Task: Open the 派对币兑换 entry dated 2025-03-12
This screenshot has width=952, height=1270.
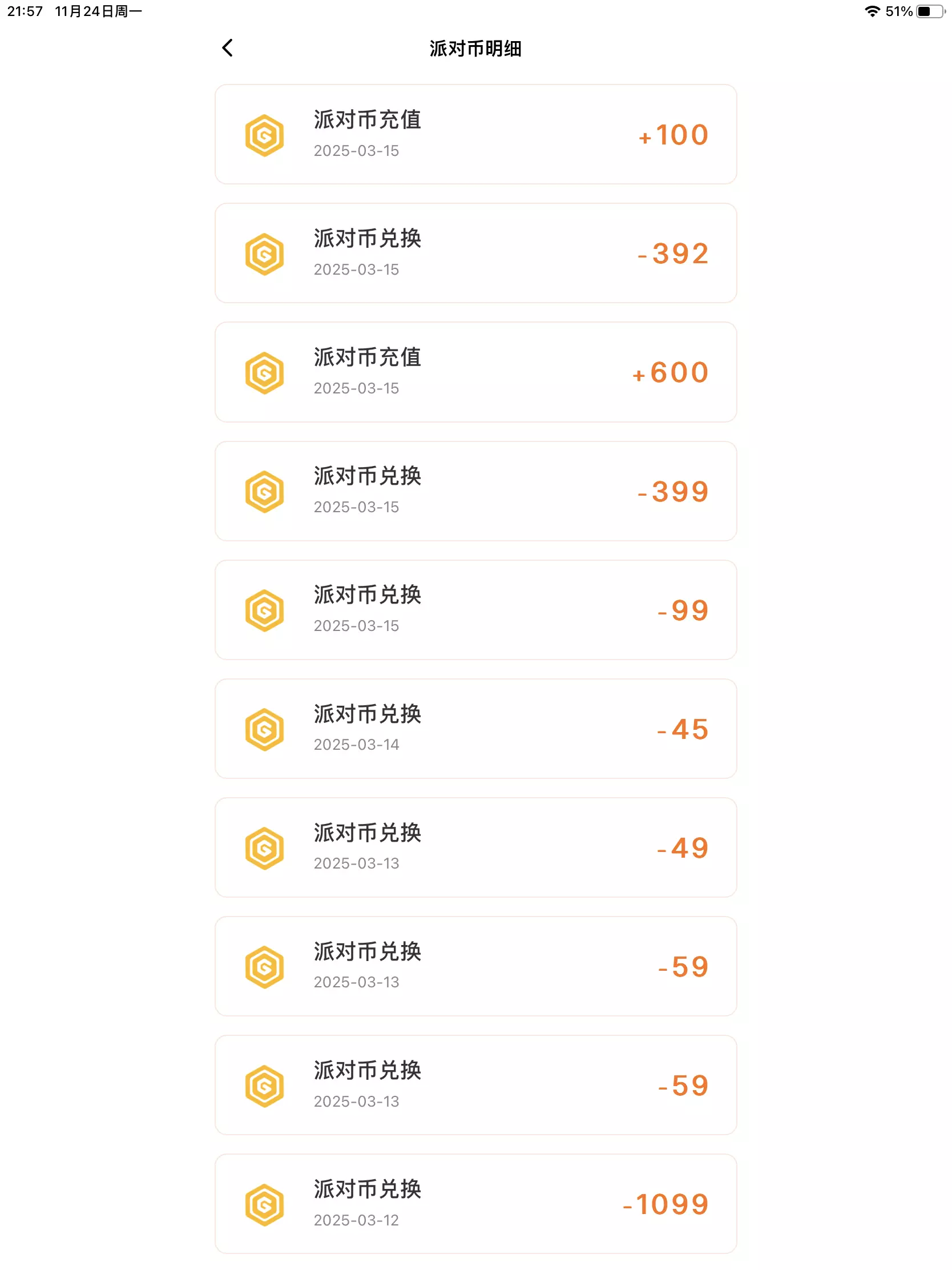Action: tap(475, 1203)
